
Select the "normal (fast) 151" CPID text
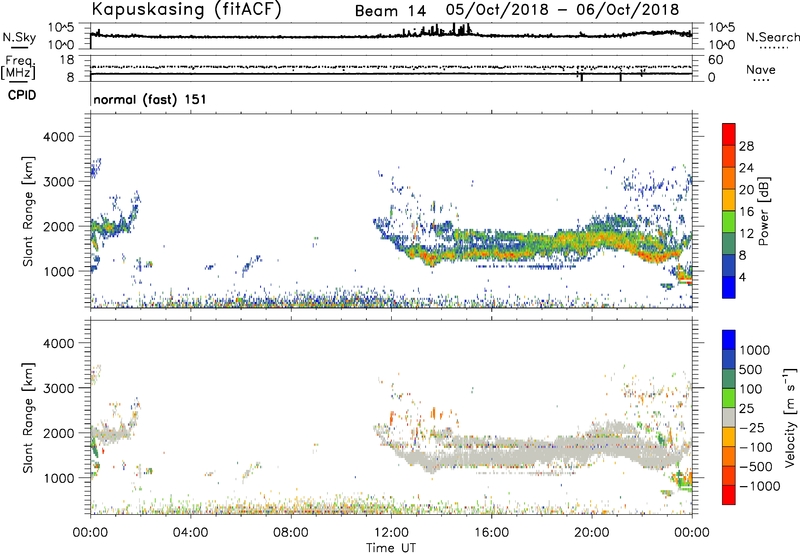150,99
